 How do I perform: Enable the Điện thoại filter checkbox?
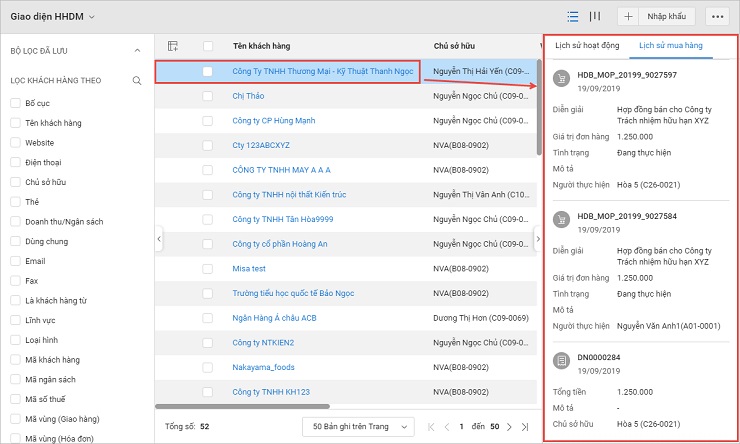click(x=16, y=162)
